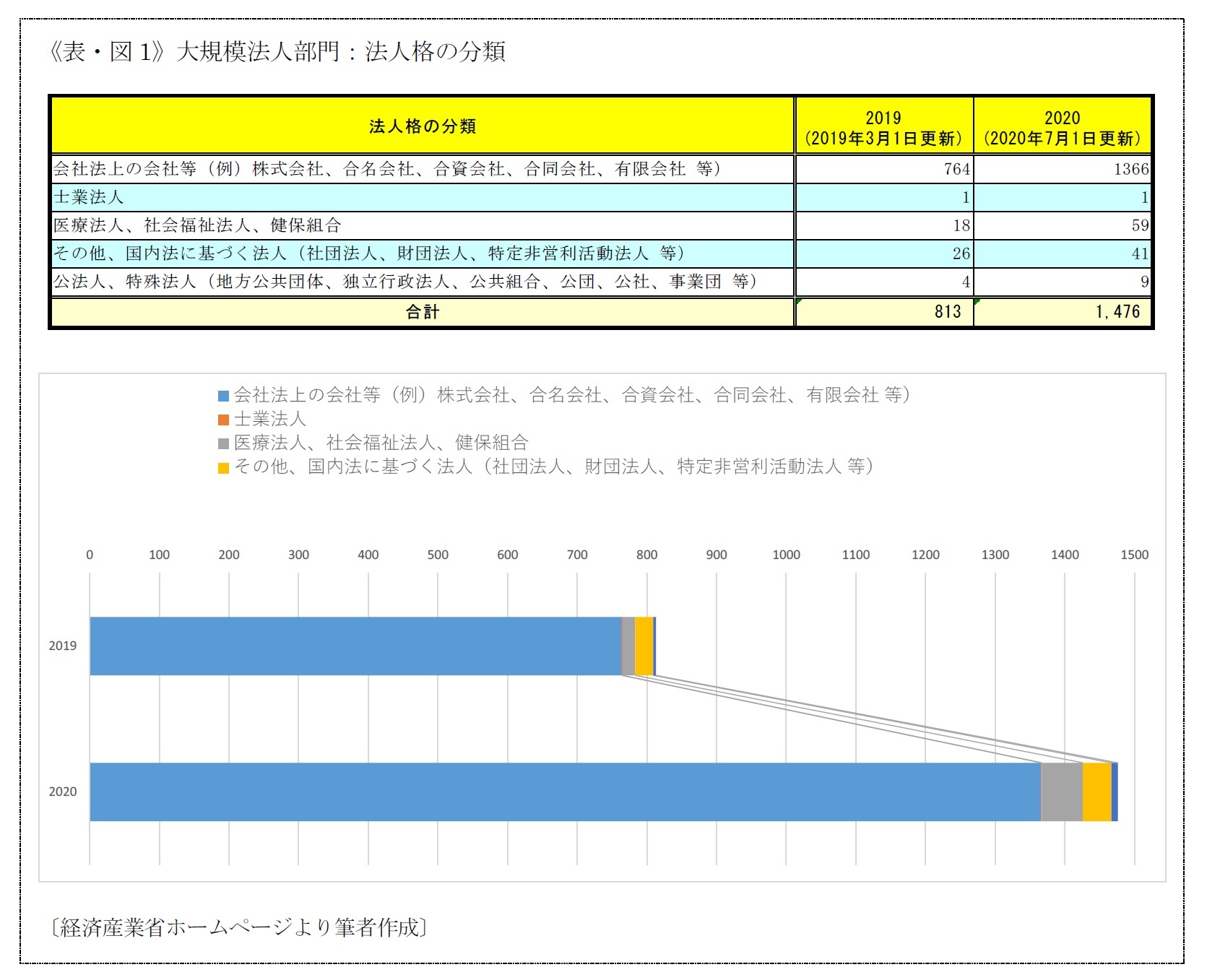The image size is (1207, 980).
Task: Click the yellow legend marker for その他 legend entry
Action: point(222,467)
